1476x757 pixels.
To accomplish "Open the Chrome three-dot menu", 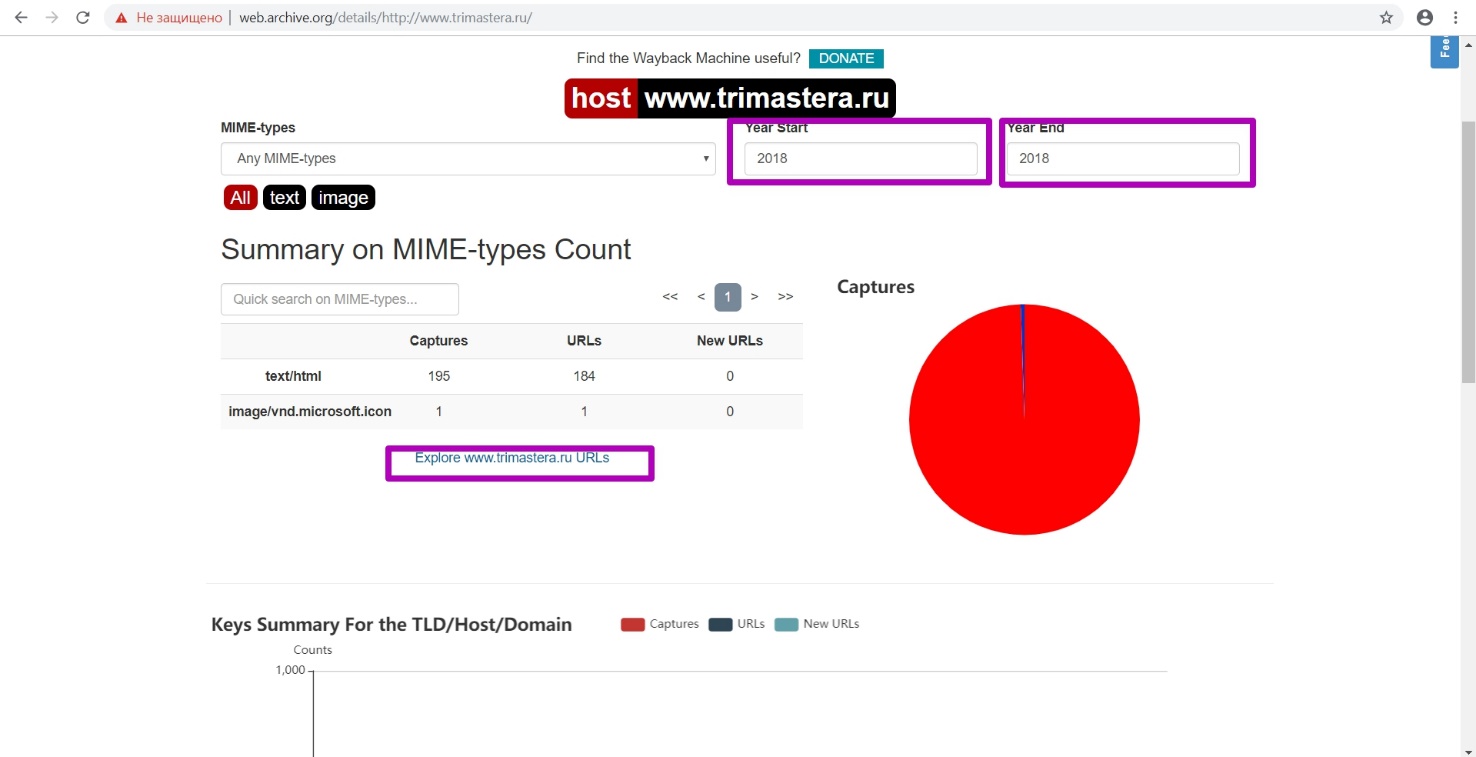I will tap(1455, 17).
